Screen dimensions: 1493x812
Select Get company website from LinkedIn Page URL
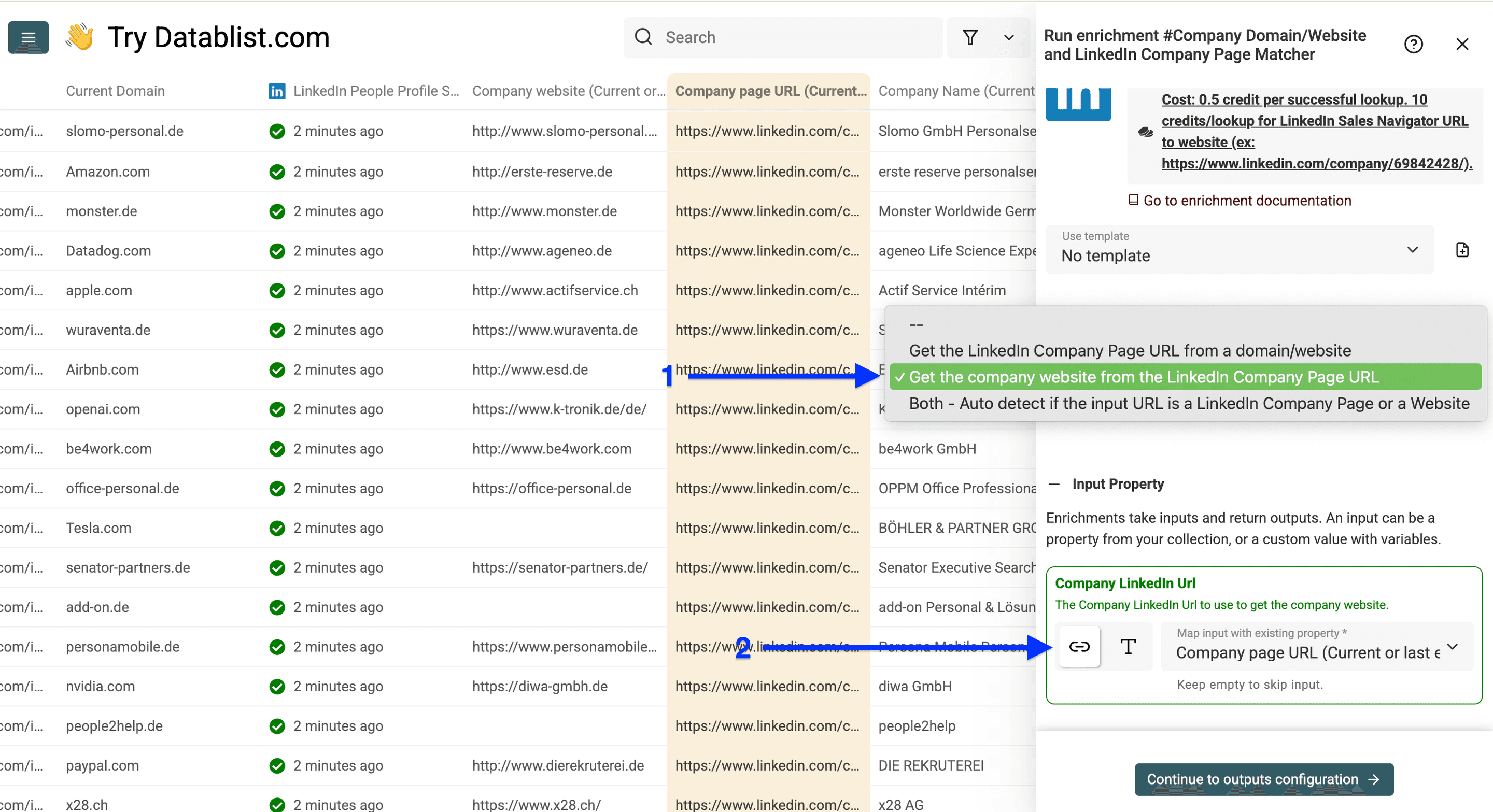[1185, 377]
